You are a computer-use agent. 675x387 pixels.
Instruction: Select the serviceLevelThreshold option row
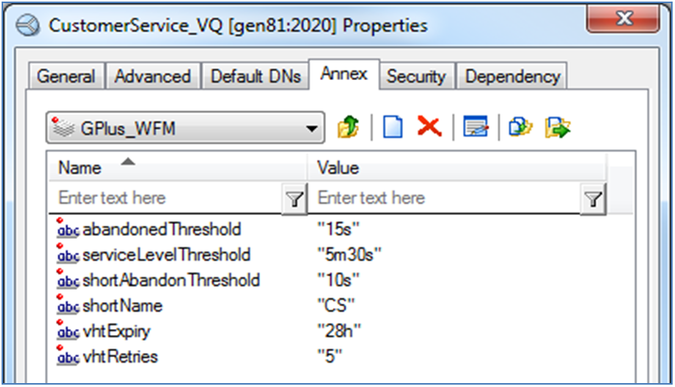[x=340, y=255]
